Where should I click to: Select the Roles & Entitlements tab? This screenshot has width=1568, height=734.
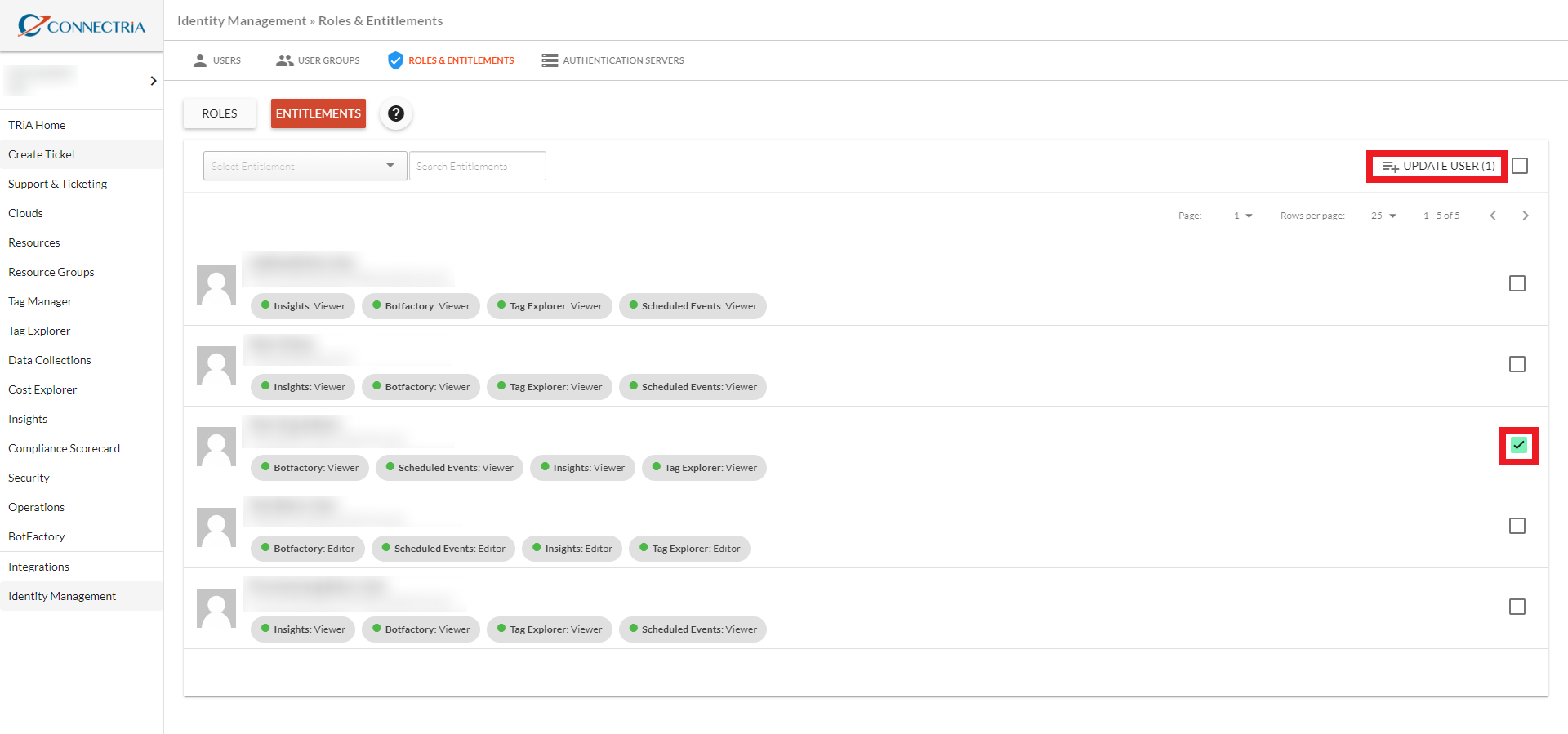pos(452,60)
